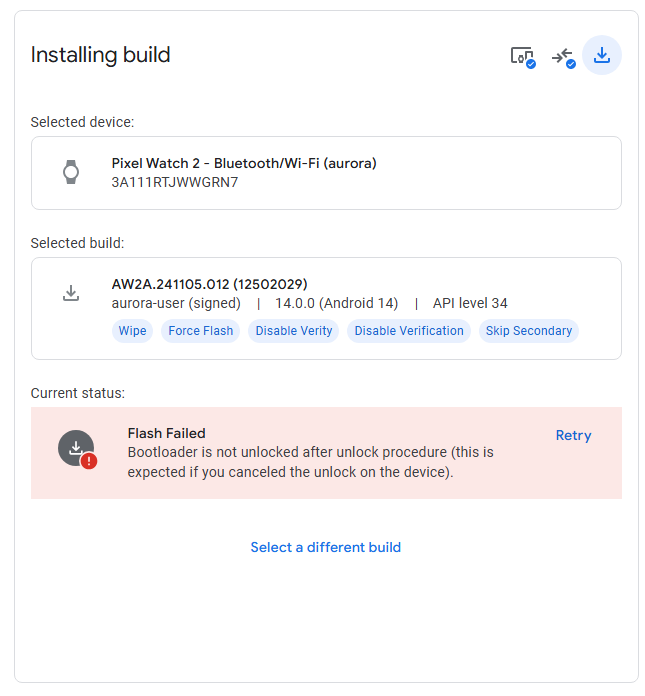Screen dimensions: 645x696
Task: Retry the failed flash
Action: point(573,435)
